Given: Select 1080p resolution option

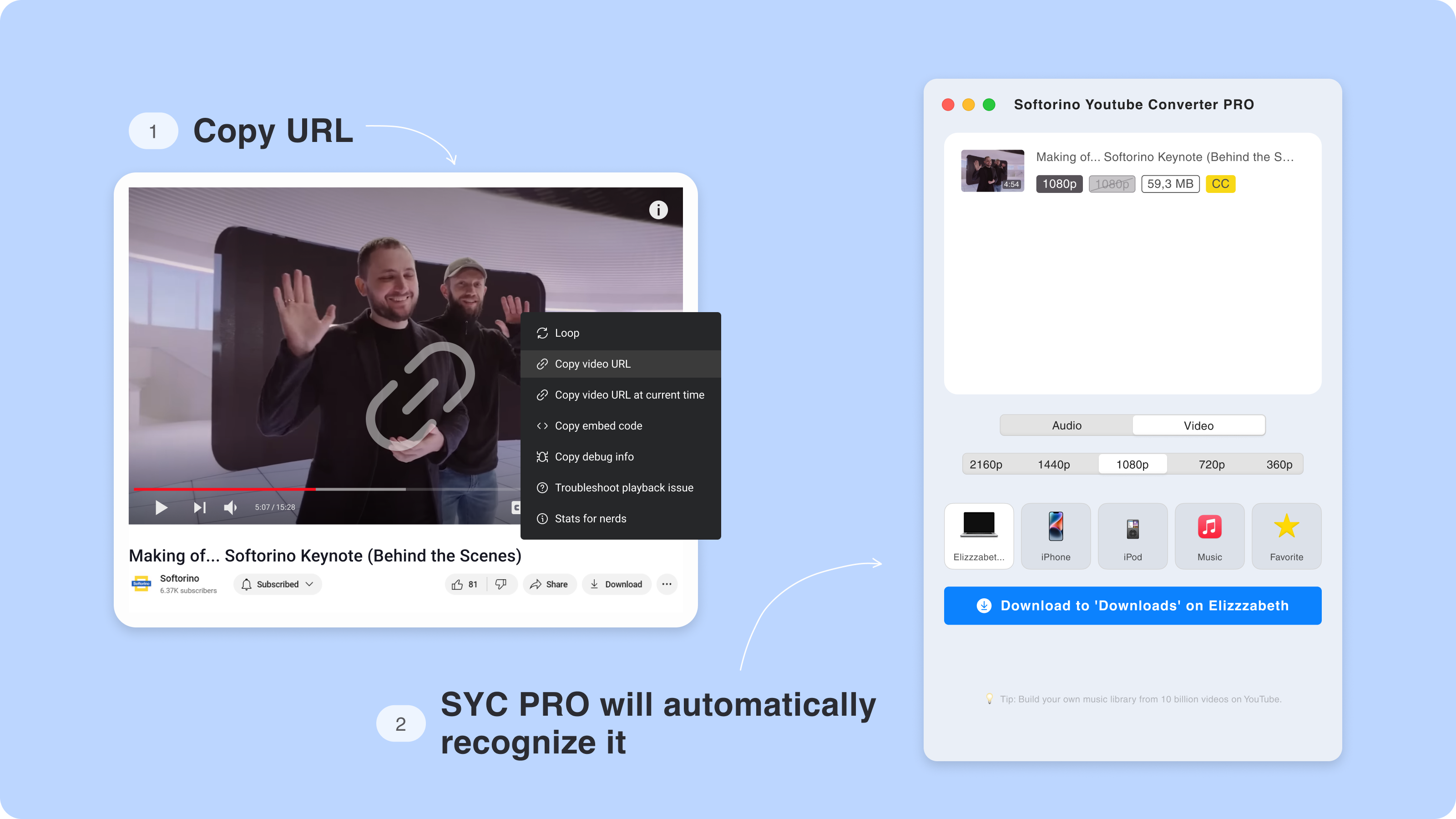Looking at the screenshot, I should (x=1132, y=464).
